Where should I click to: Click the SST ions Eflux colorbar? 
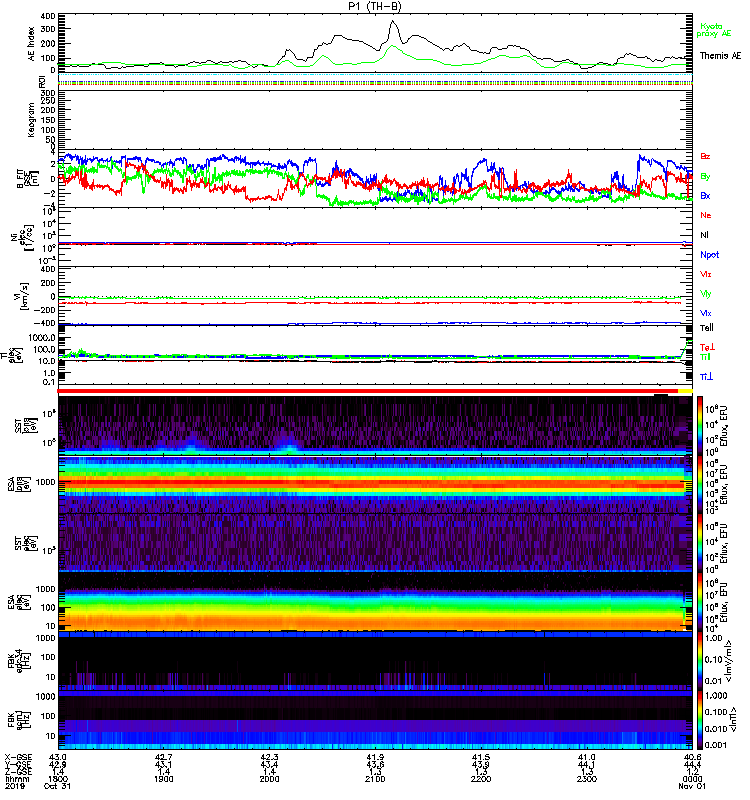point(699,424)
